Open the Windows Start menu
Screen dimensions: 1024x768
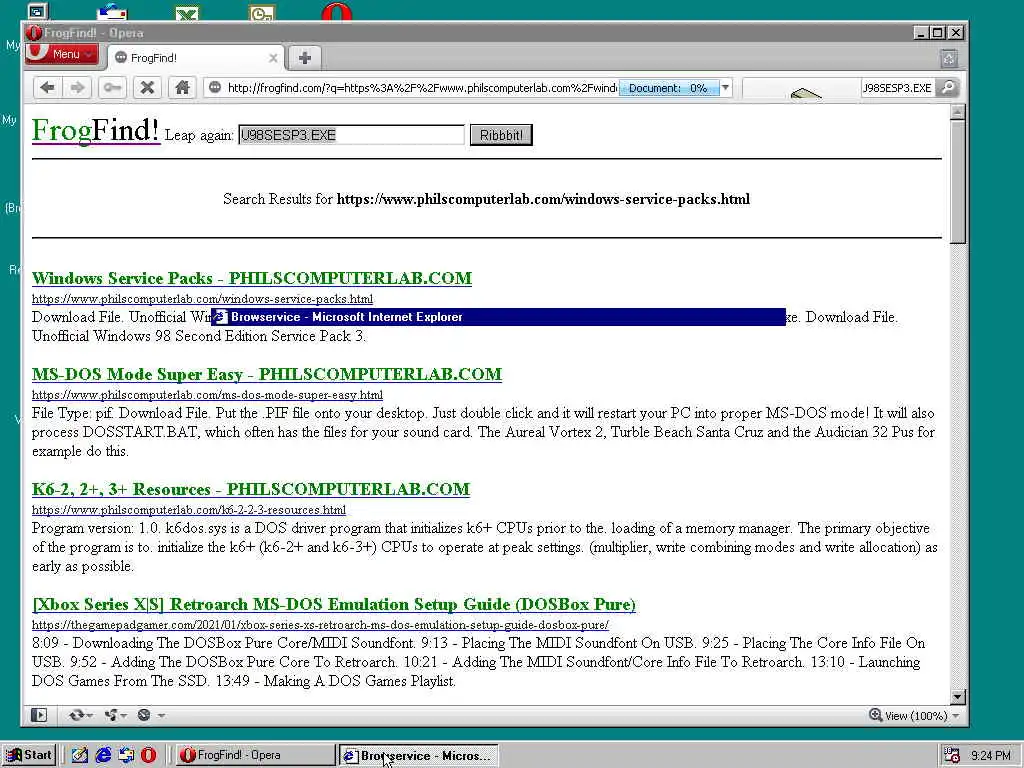coord(29,755)
